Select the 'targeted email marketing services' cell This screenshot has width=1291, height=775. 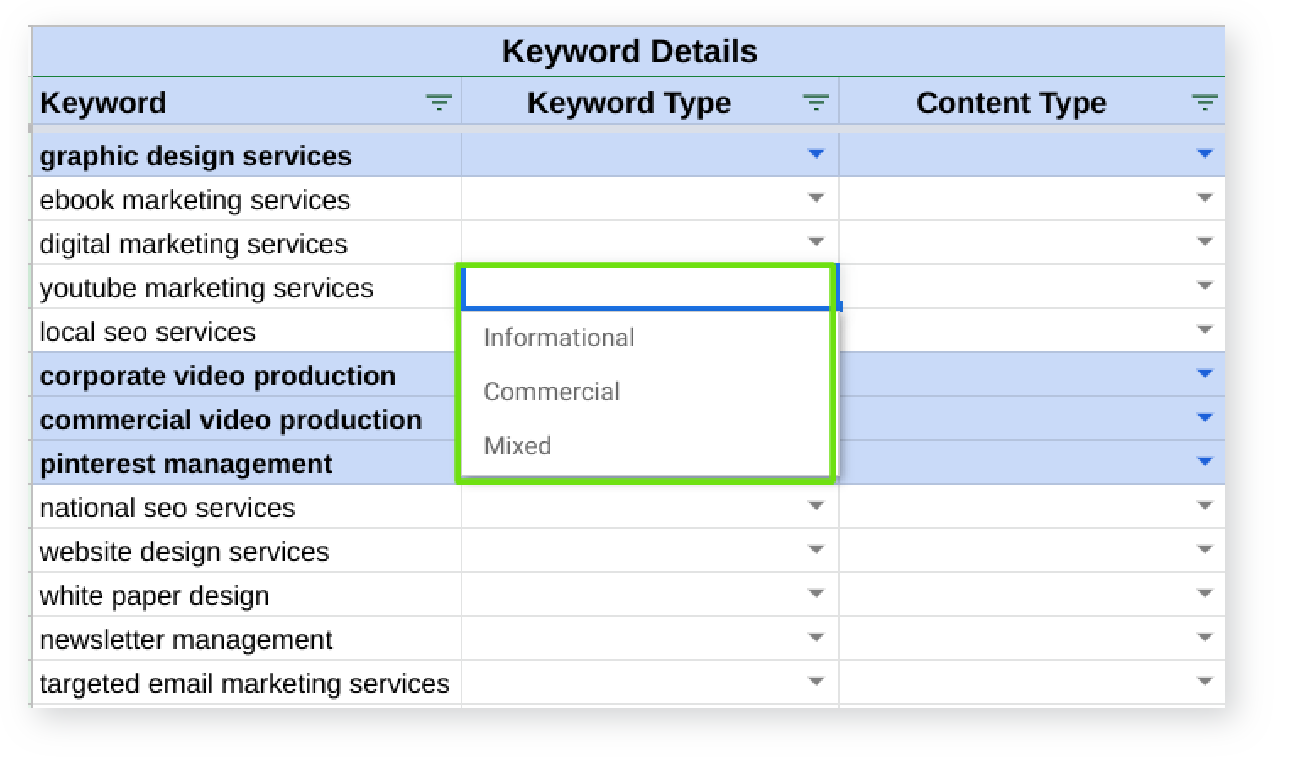245,684
